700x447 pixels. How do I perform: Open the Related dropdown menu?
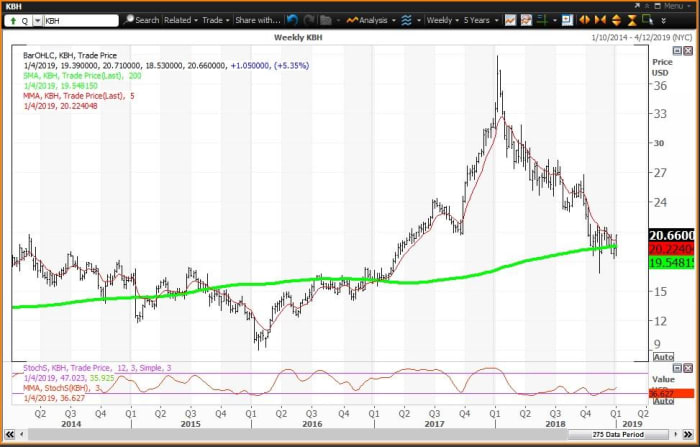click(181, 19)
